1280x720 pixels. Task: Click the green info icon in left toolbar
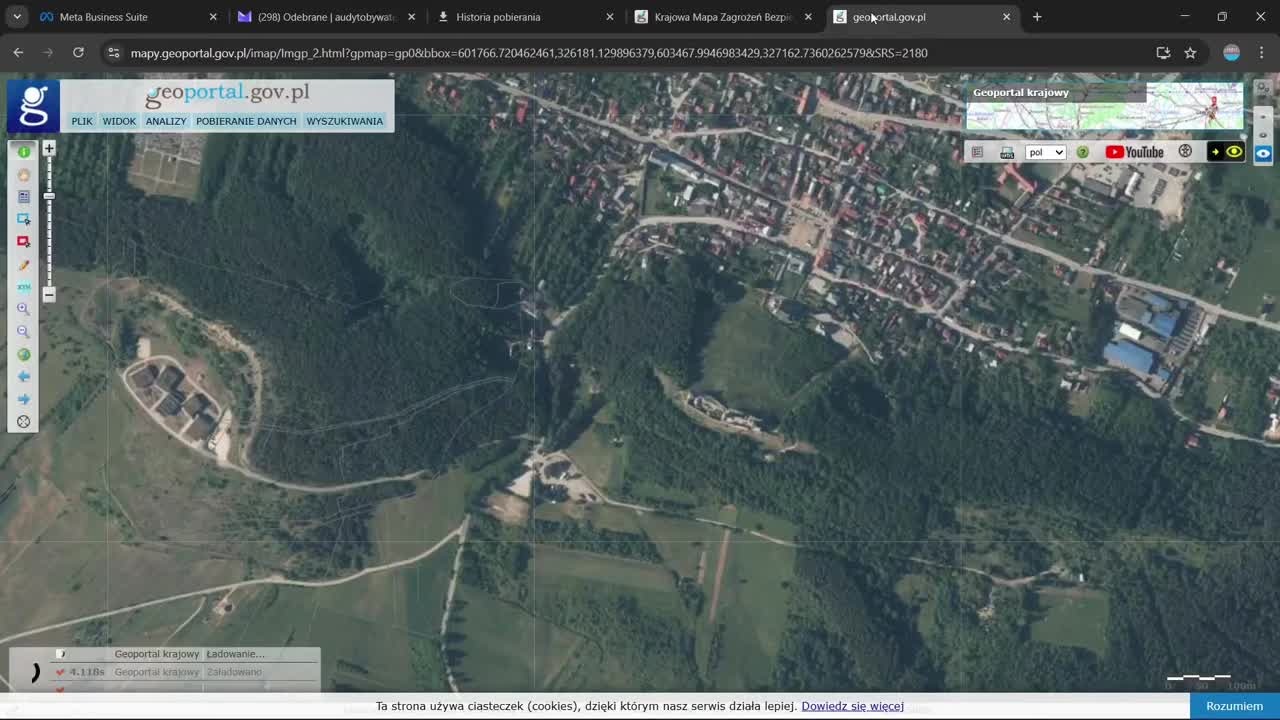click(23, 152)
